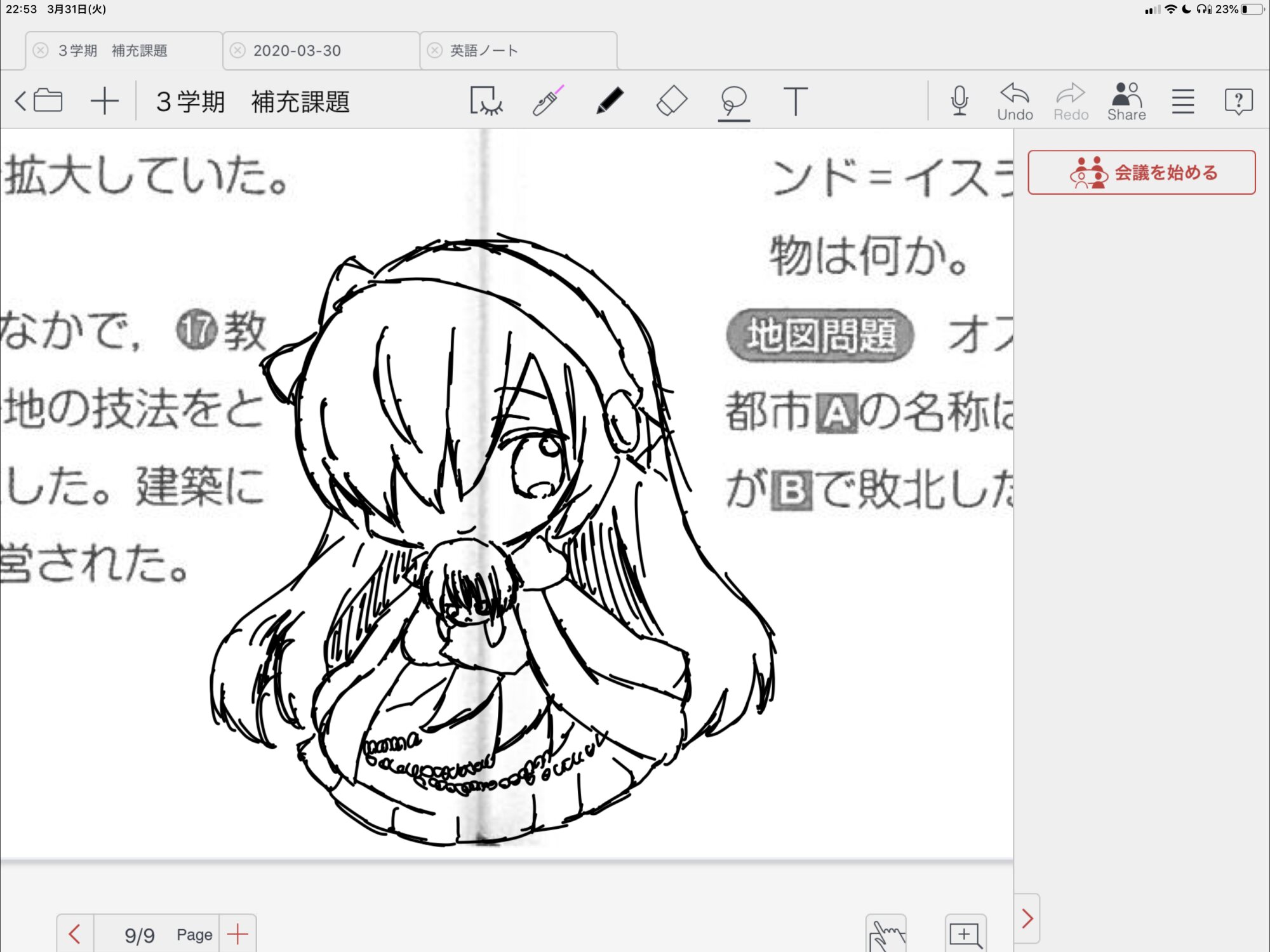Image resolution: width=1270 pixels, height=952 pixels.
Task: Open the Share options
Action: tap(1126, 101)
